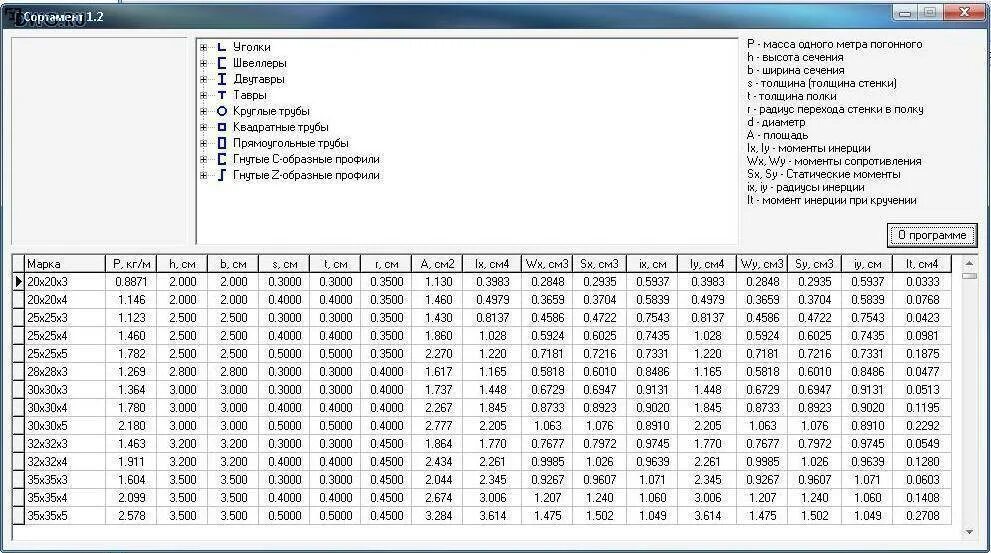
Task: Click the Швеллеры channel profile icon
Action: pyautogui.click(x=222, y=63)
